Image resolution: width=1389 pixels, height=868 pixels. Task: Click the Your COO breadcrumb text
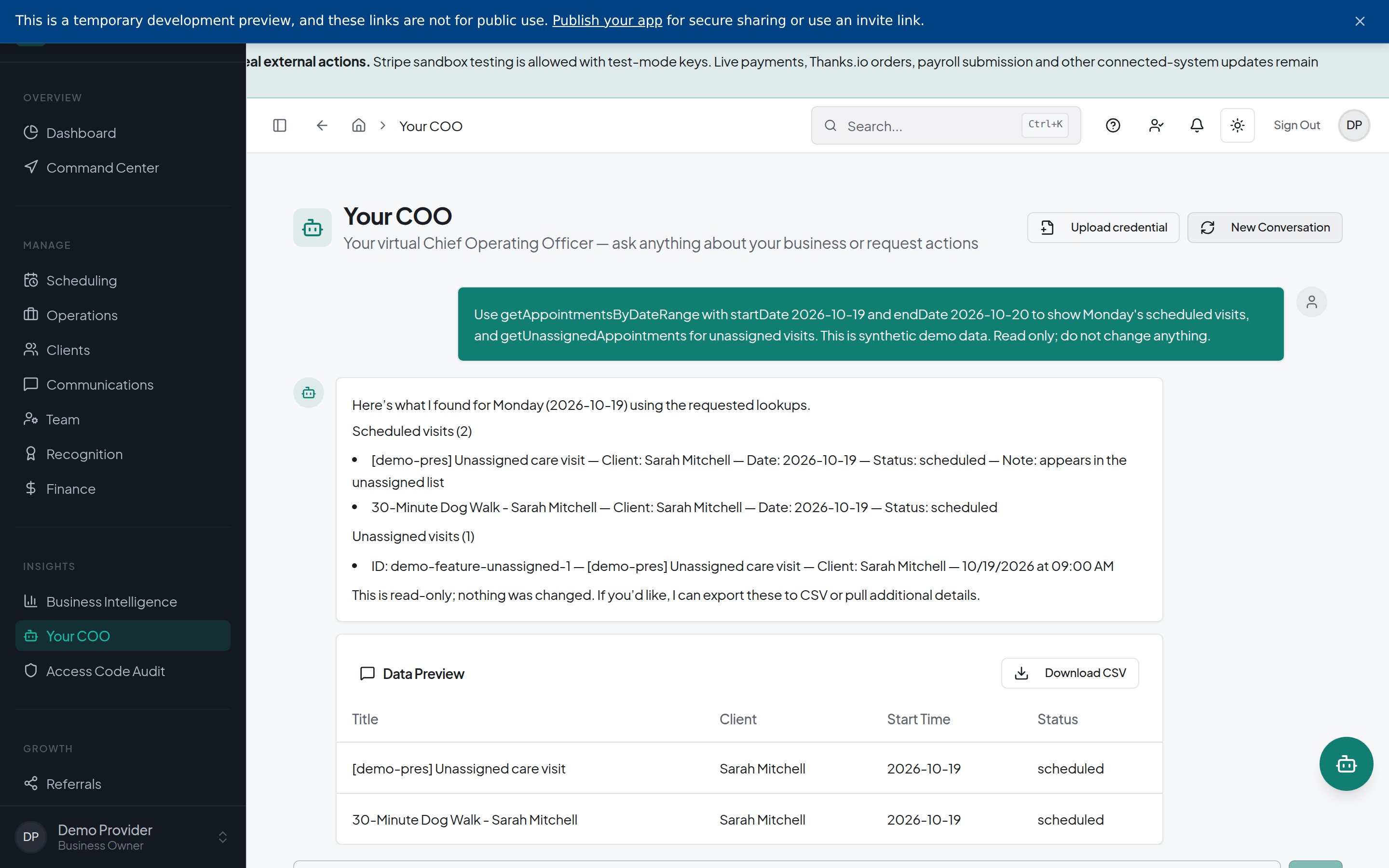(x=431, y=126)
